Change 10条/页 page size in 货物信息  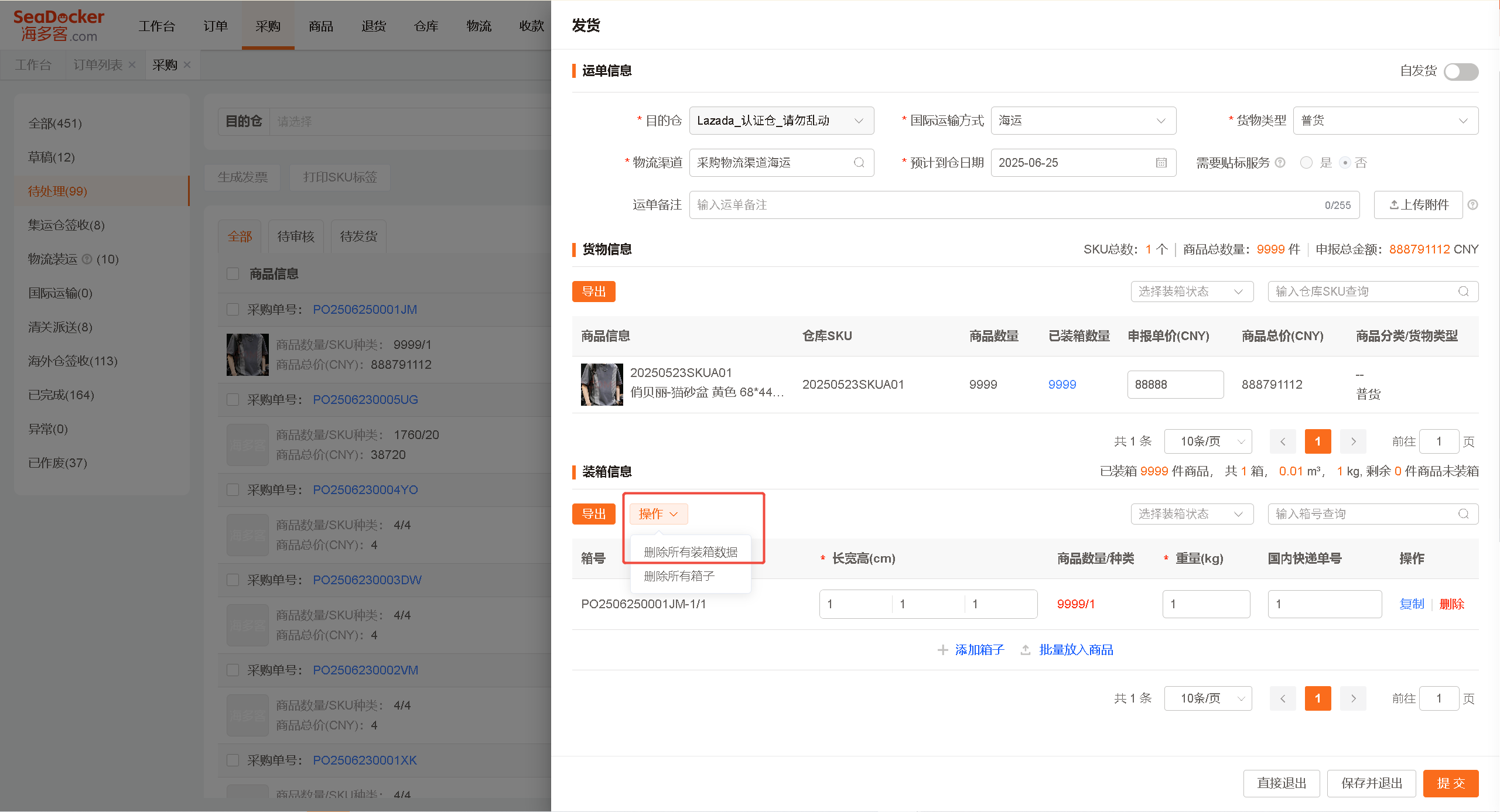coord(1208,441)
